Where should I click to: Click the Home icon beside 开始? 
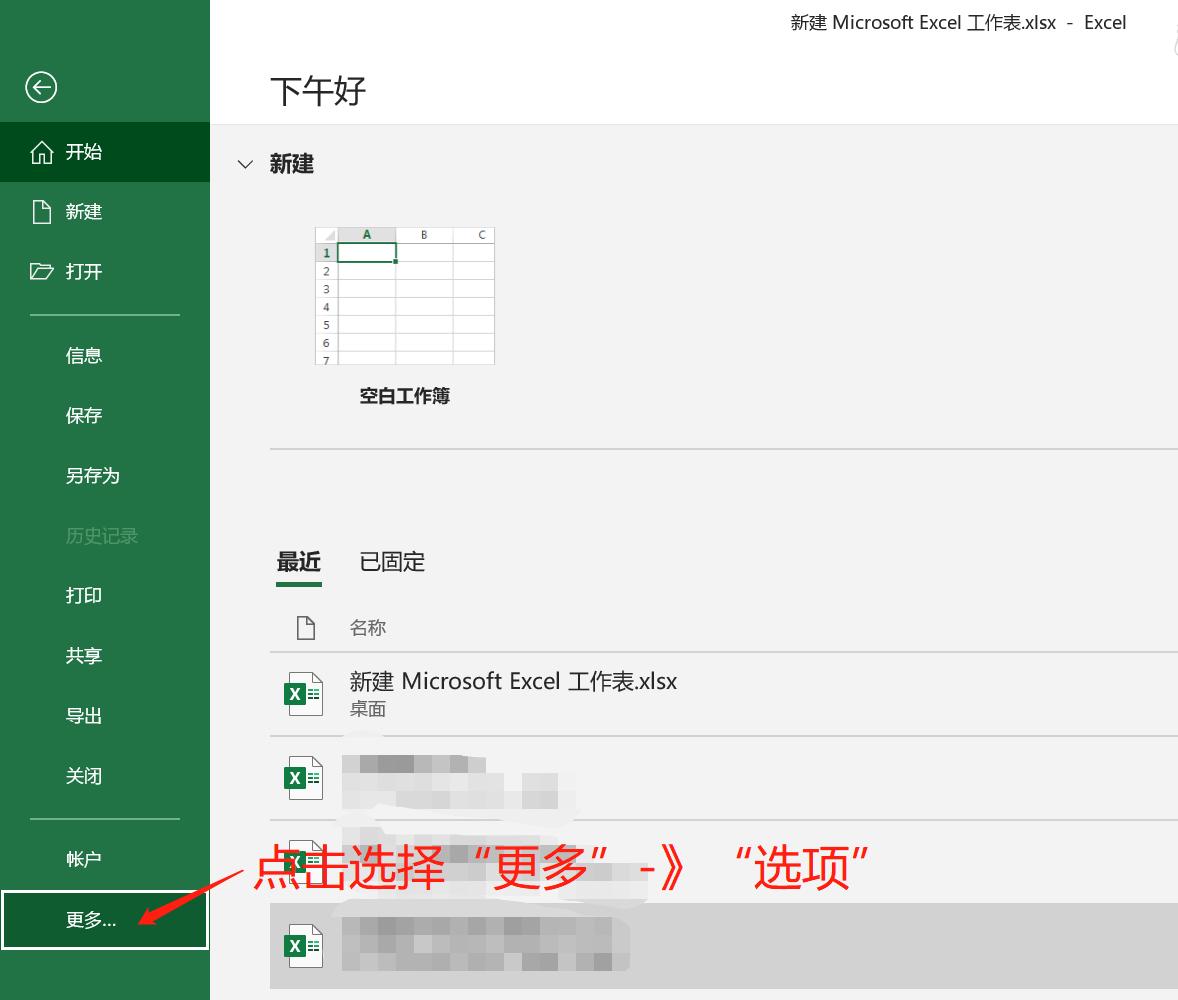(x=41, y=151)
